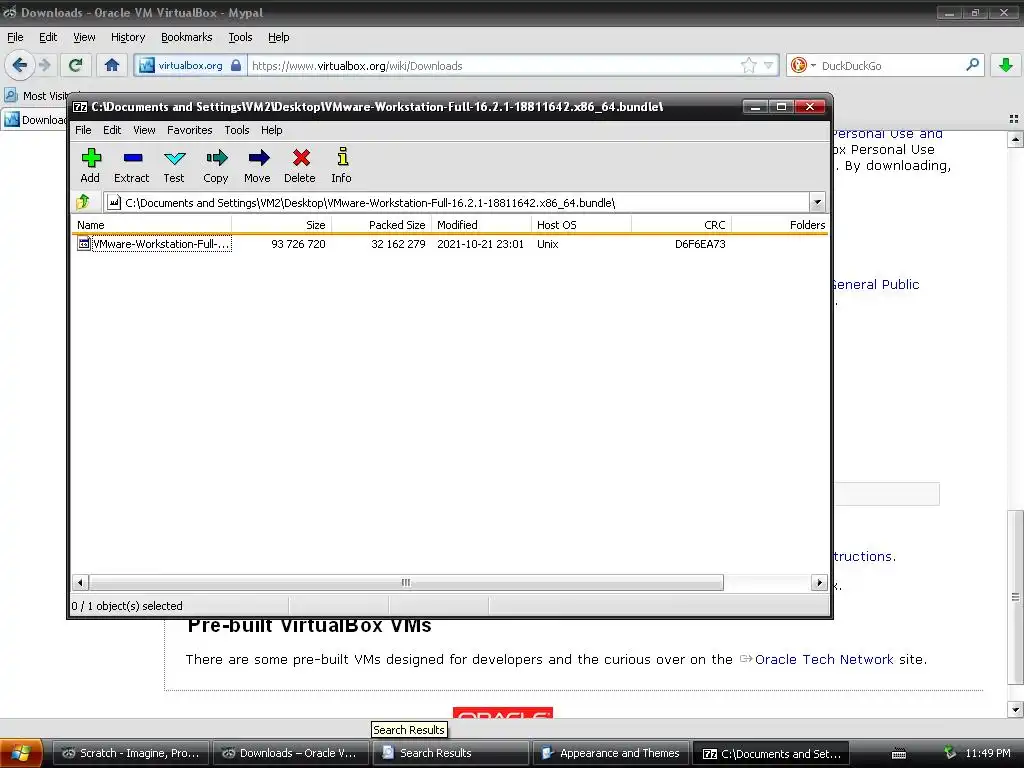Sort file list by Host OS column
The height and width of the screenshot is (768, 1024).
point(581,225)
